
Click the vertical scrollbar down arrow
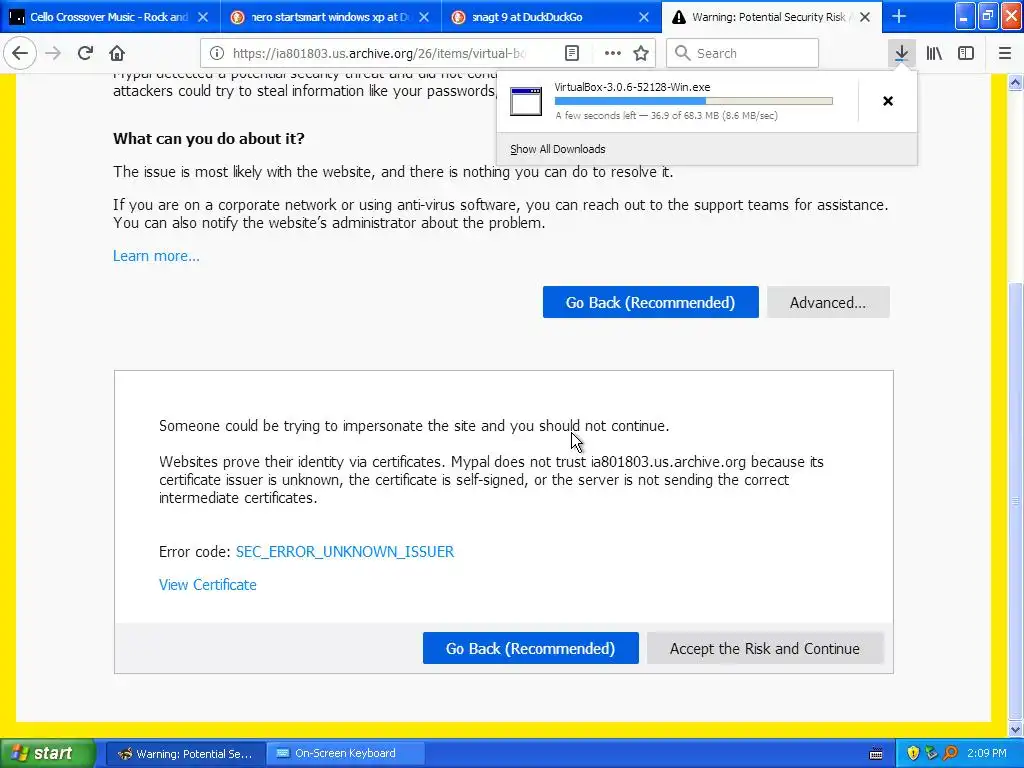click(x=1016, y=729)
